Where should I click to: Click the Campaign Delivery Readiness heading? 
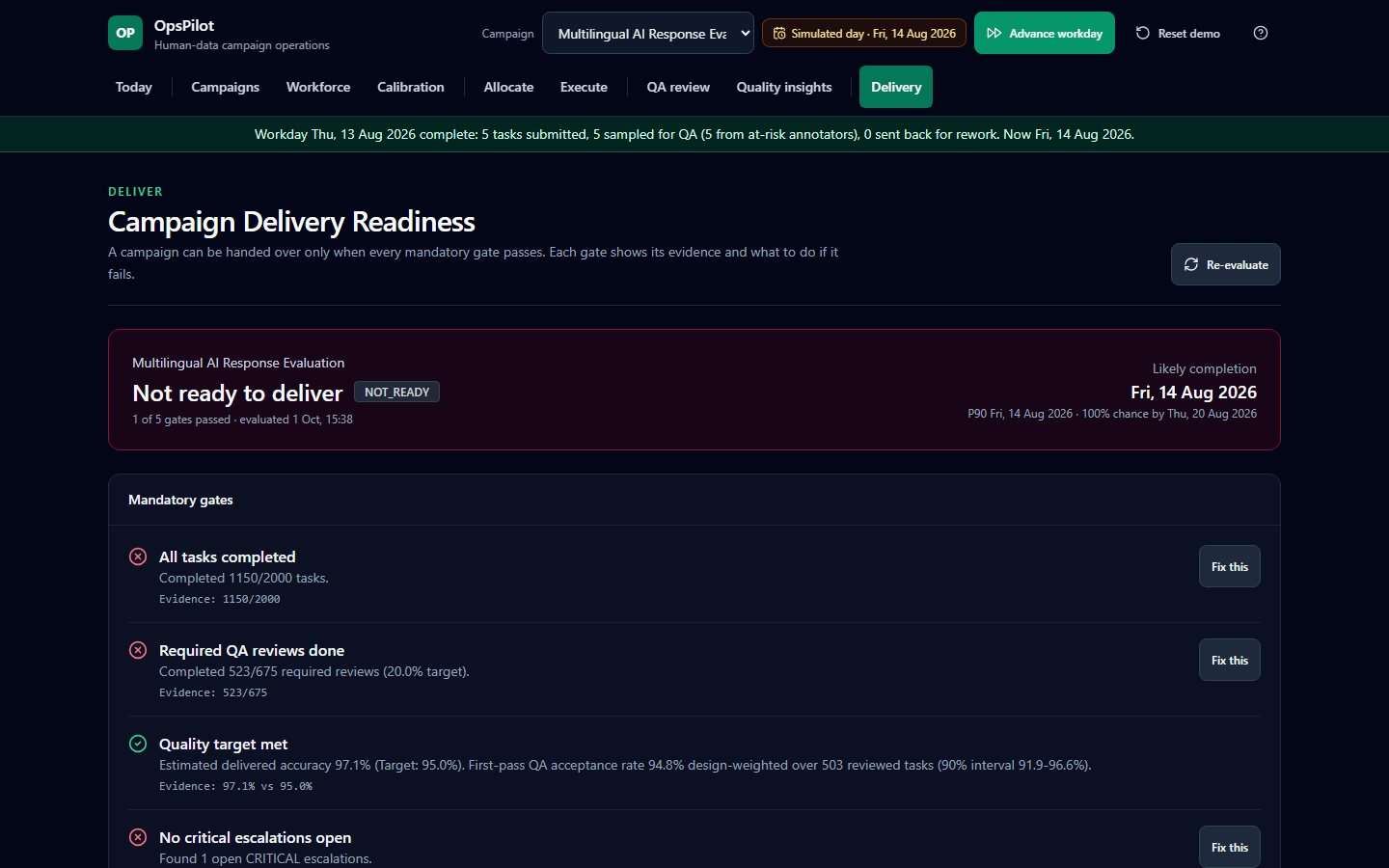[291, 222]
